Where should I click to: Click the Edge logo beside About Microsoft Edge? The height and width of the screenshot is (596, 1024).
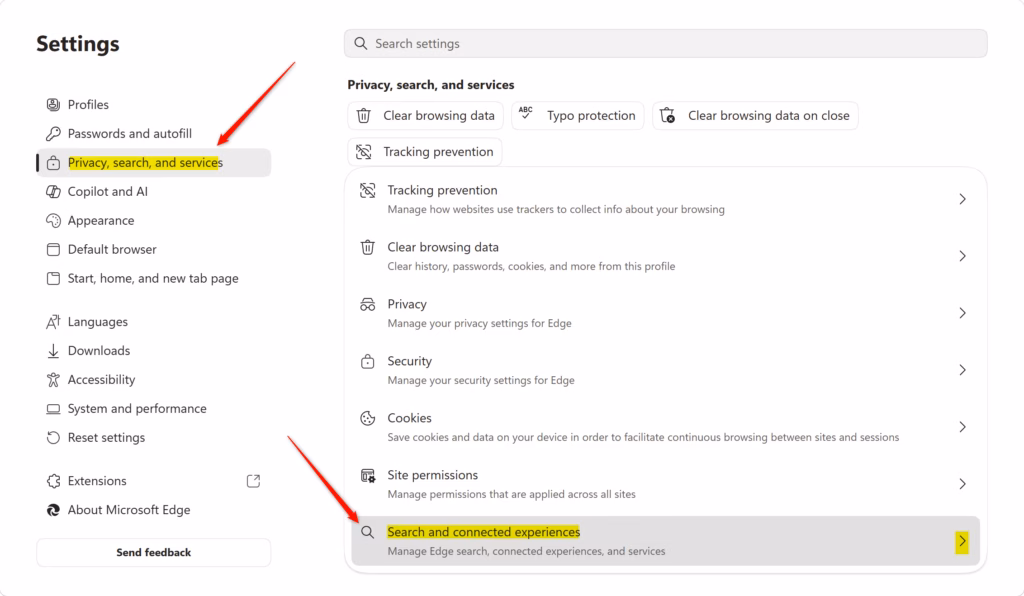click(53, 510)
